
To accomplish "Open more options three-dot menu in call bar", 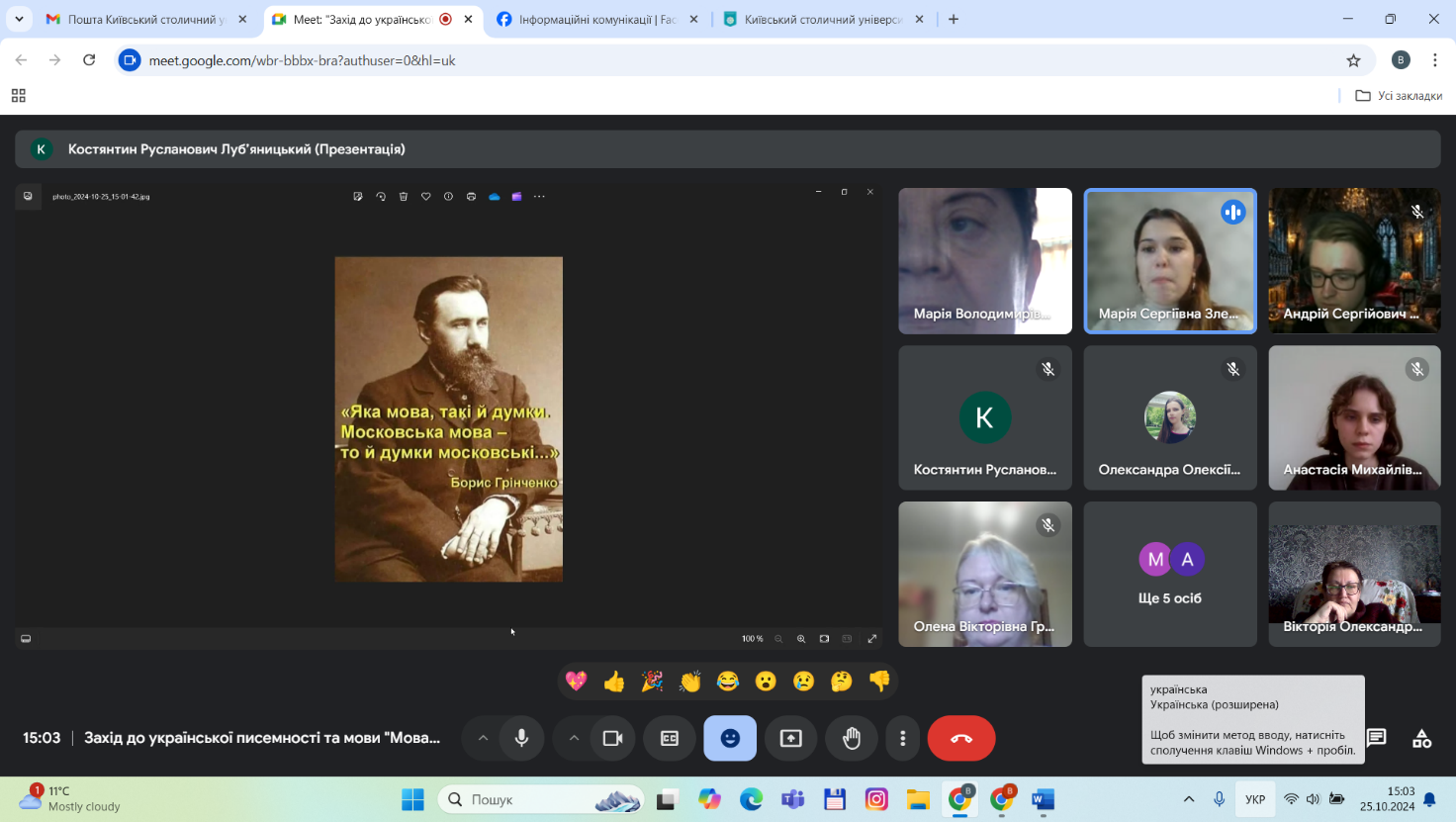I will pyautogui.click(x=902, y=738).
